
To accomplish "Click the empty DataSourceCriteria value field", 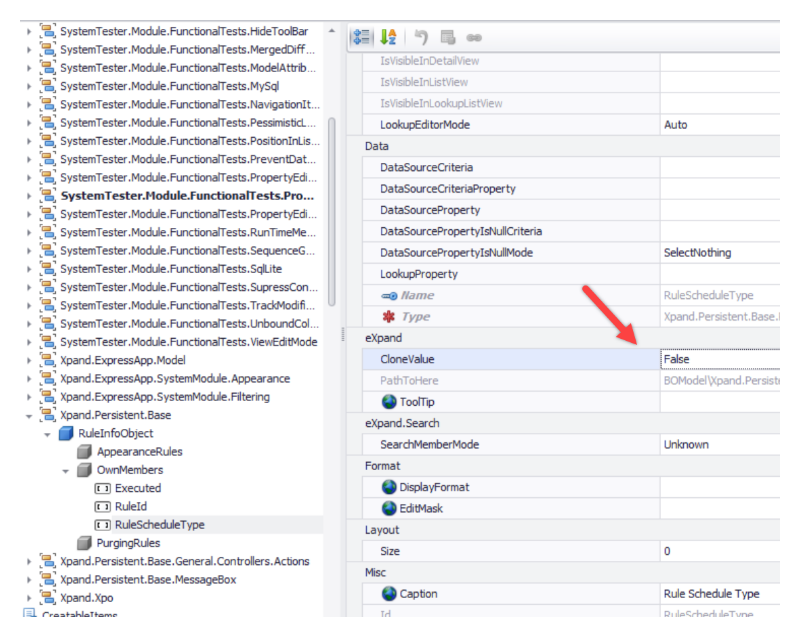I will [720, 167].
